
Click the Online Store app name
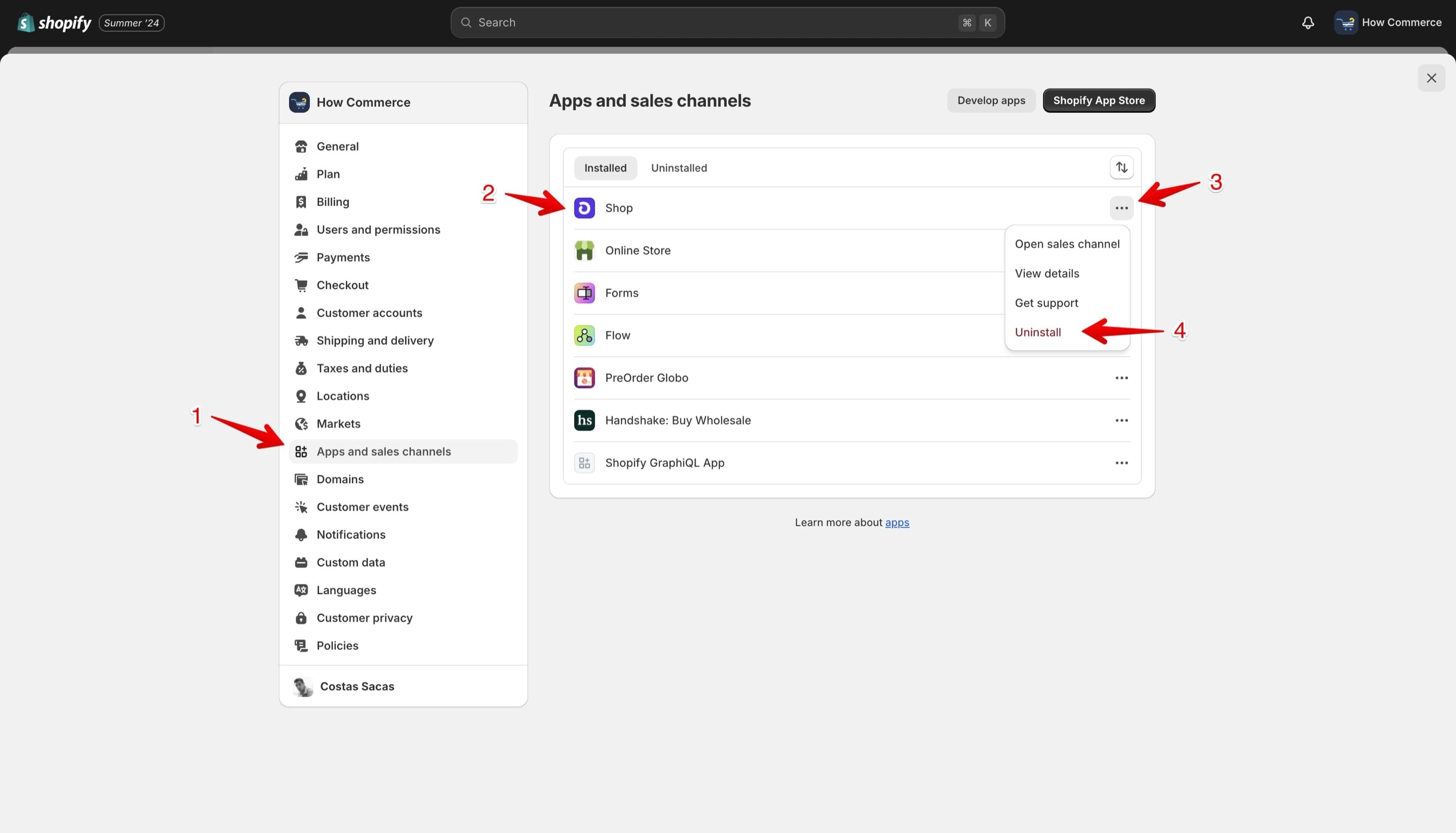tap(638, 250)
